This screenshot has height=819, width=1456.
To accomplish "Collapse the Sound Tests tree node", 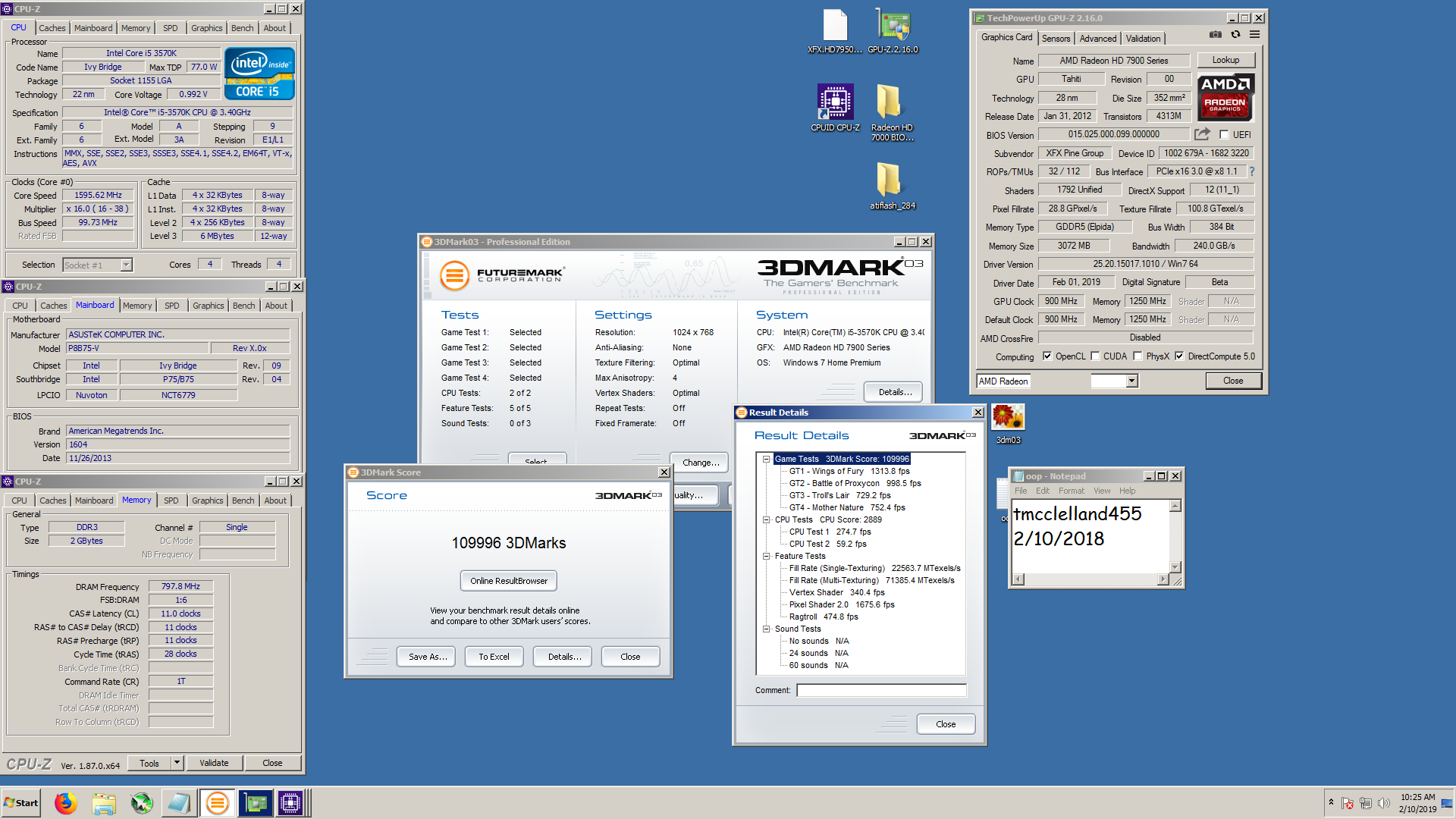I will pyautogui.click(x=767, y=629).
